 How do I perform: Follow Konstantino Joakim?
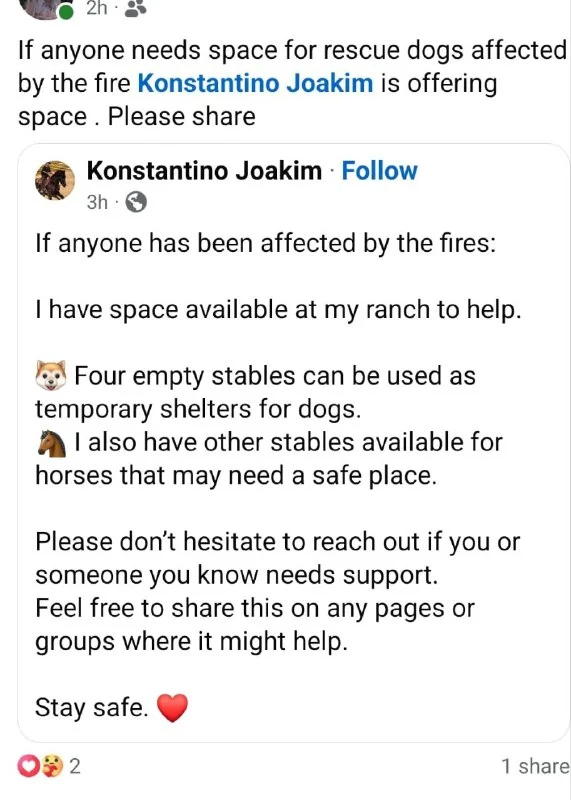coord(379,171)
